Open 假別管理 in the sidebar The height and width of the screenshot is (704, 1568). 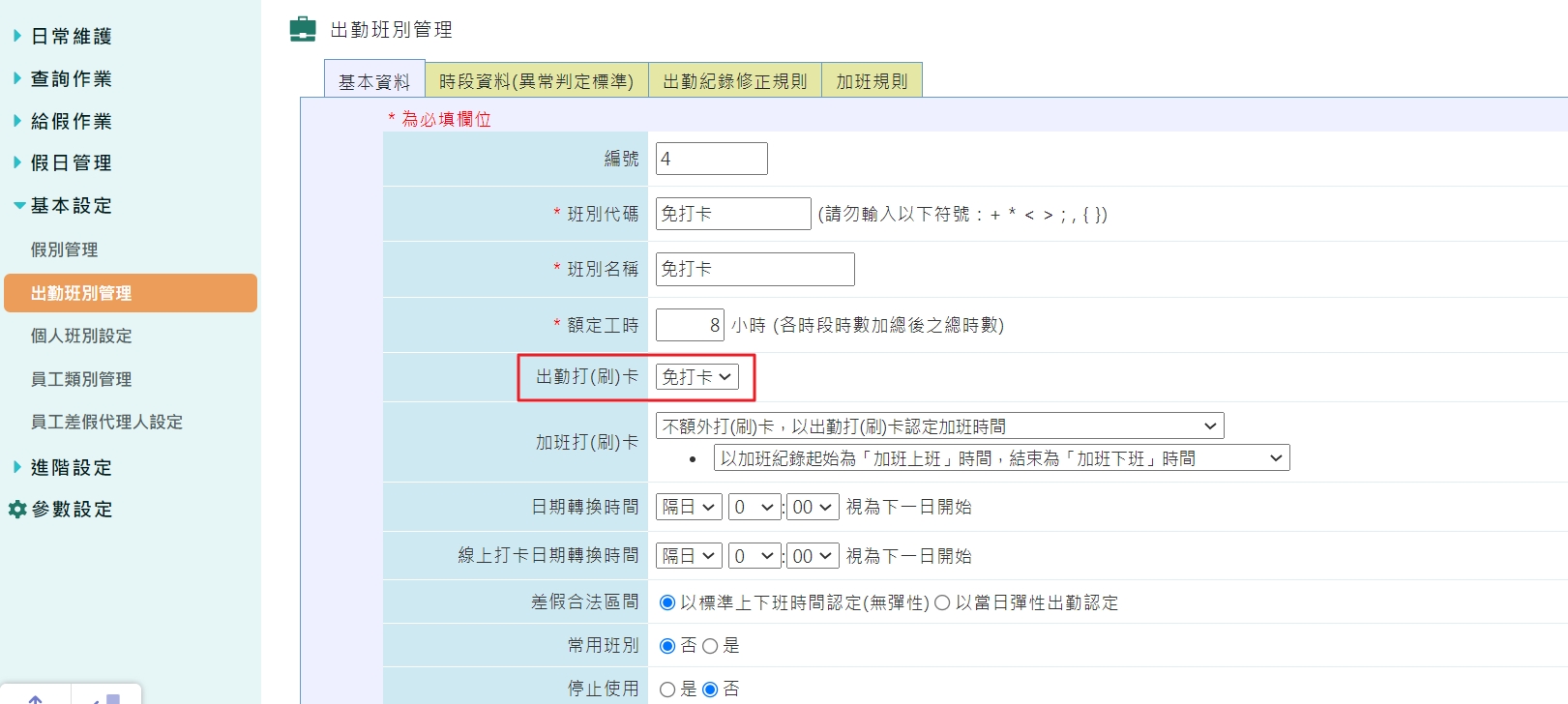[64, 249]
